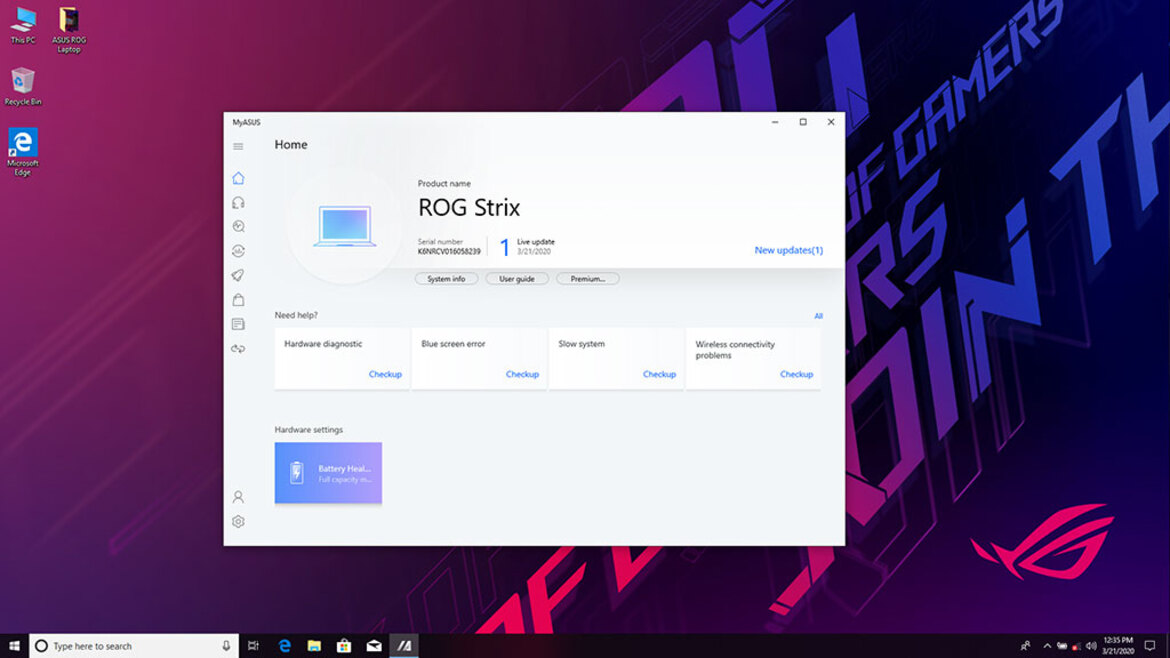Click the Live update label text

pos(536,242)
